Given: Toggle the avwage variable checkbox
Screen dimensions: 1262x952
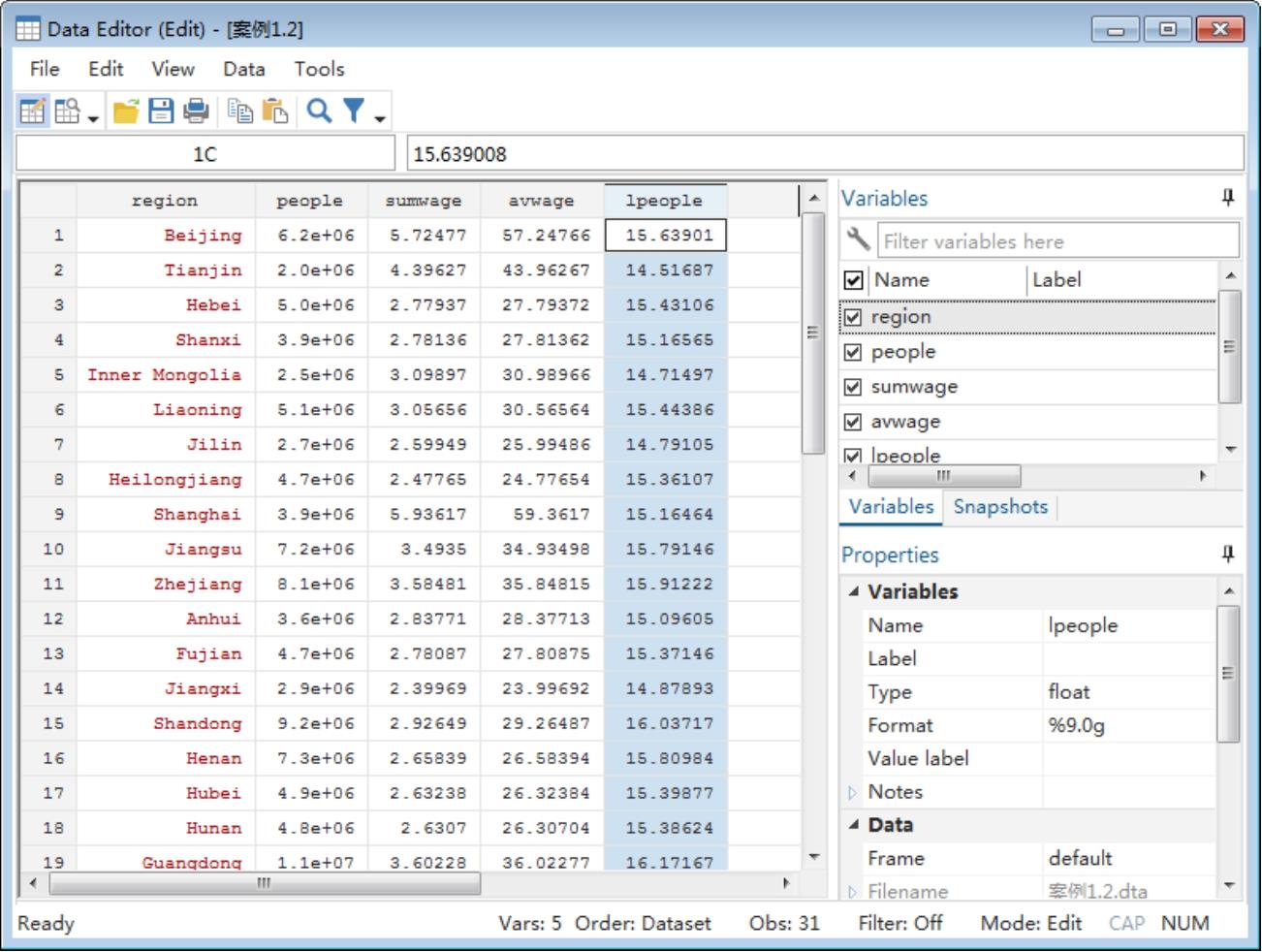Looking at the screenshot, I should coord(853,422).
